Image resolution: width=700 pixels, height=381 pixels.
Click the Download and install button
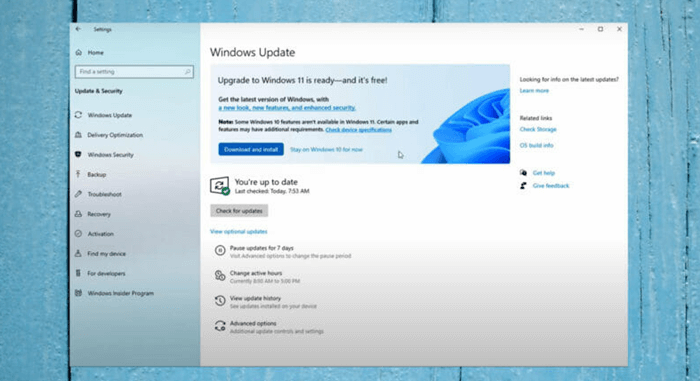point(251,149)
